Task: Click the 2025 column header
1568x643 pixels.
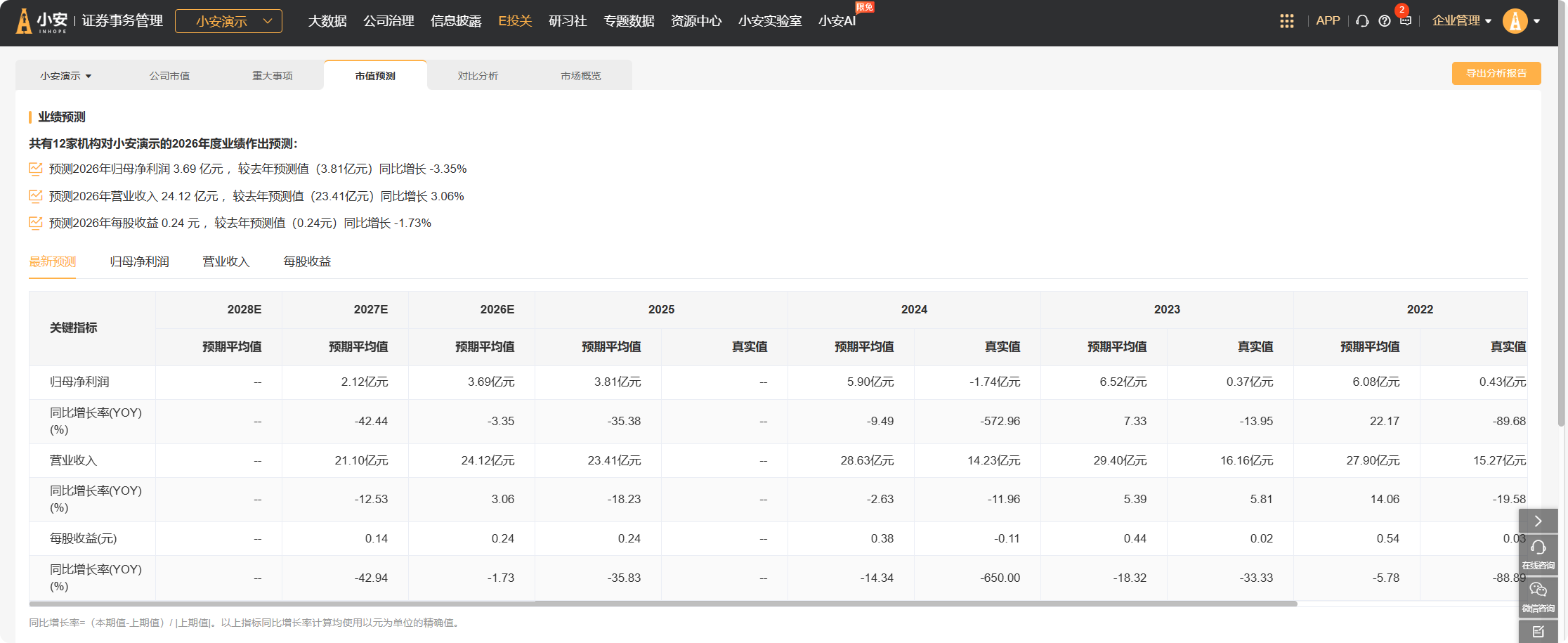Action: 661,309
